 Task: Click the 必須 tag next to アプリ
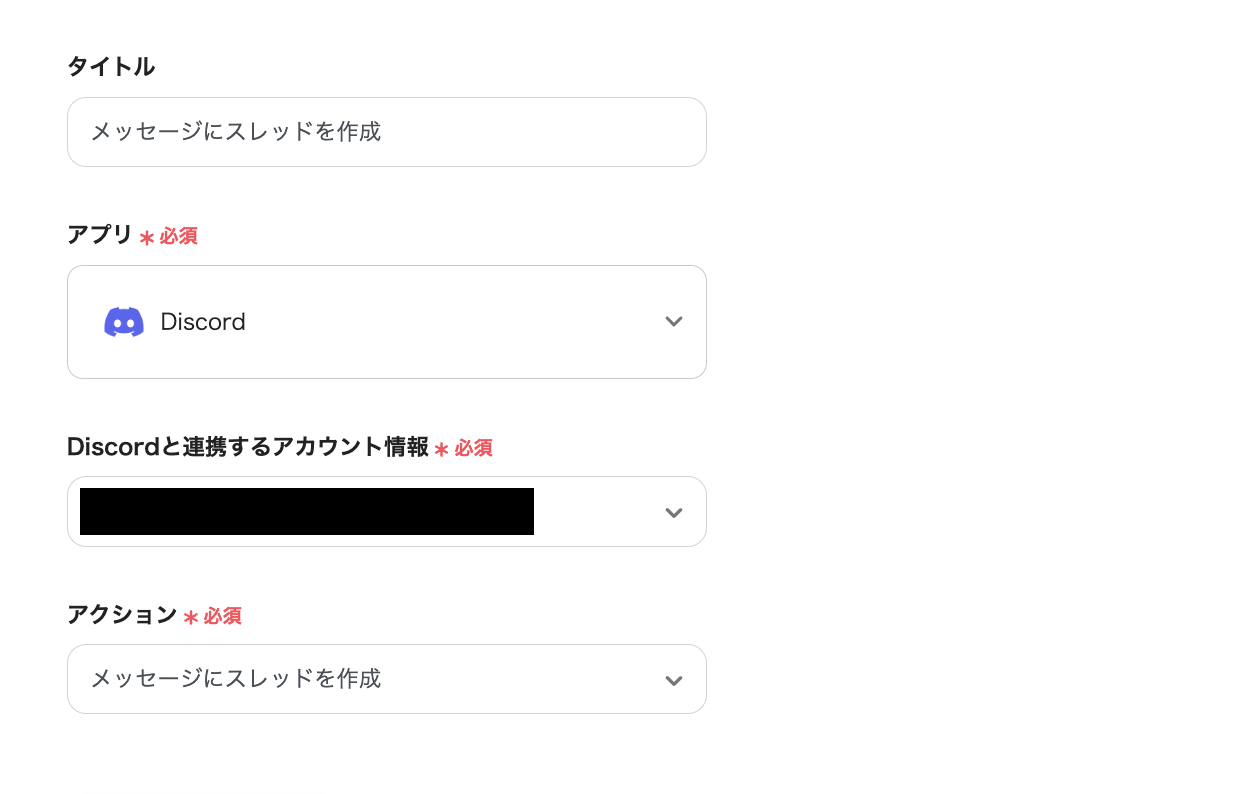coord(179,236)
